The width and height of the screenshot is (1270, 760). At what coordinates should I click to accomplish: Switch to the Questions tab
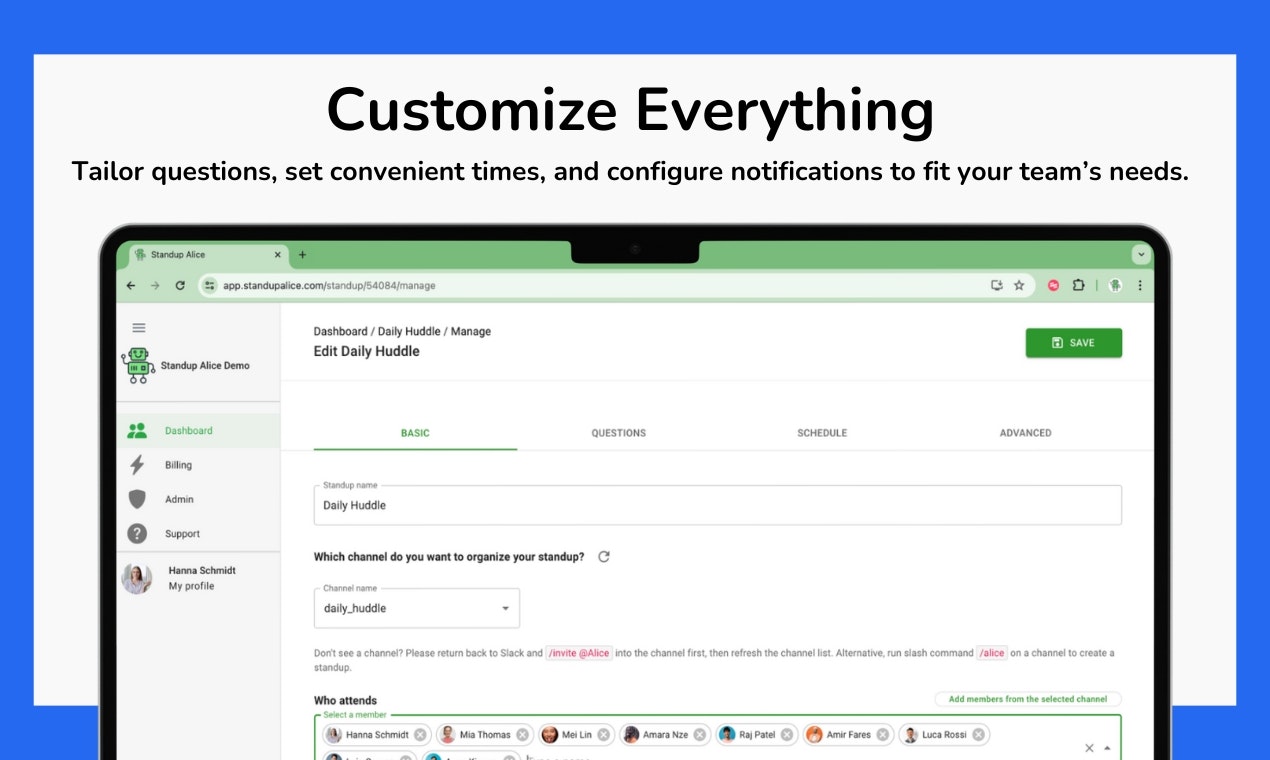tap(619, 433)
